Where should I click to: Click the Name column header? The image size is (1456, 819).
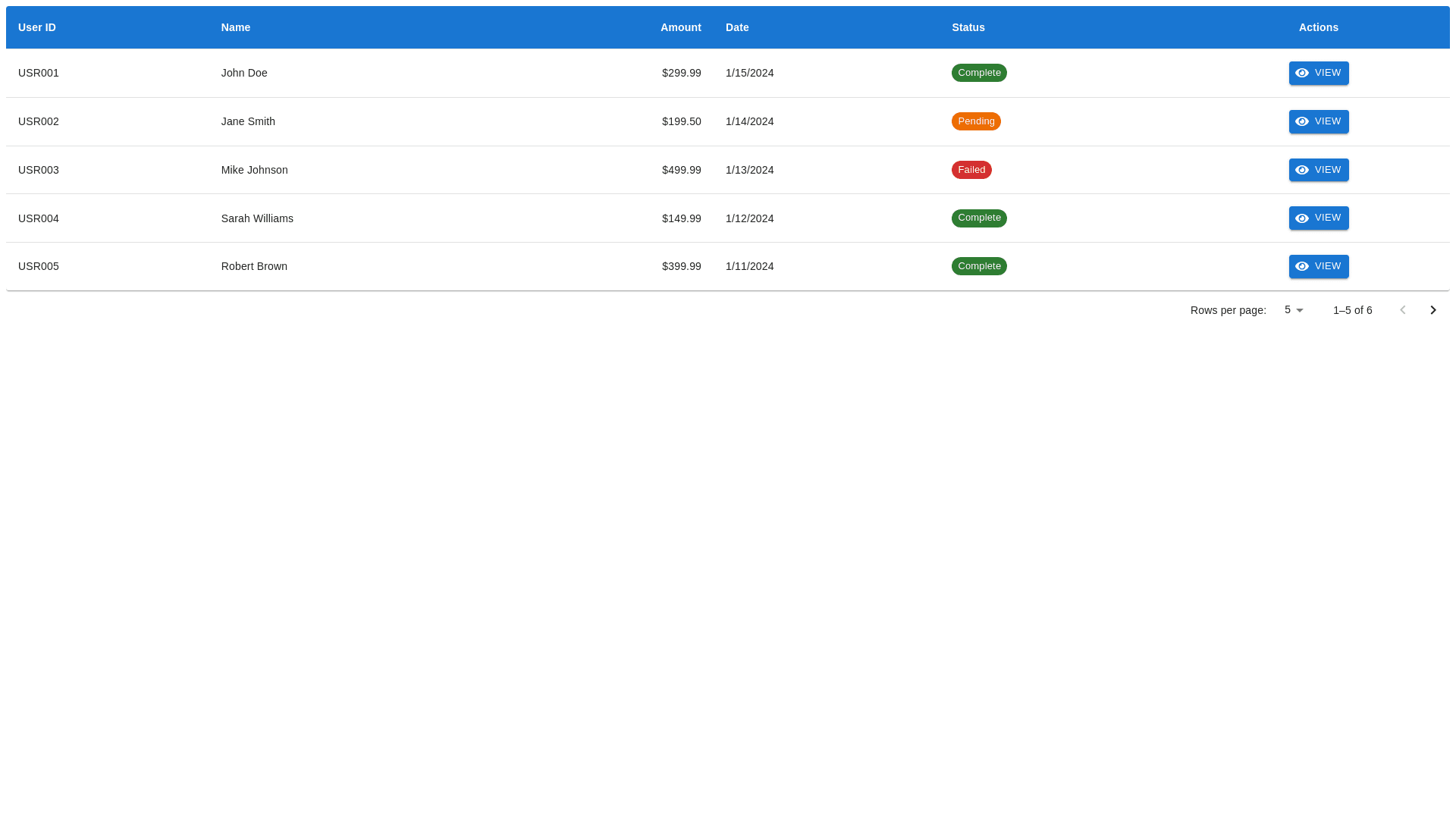236,27
